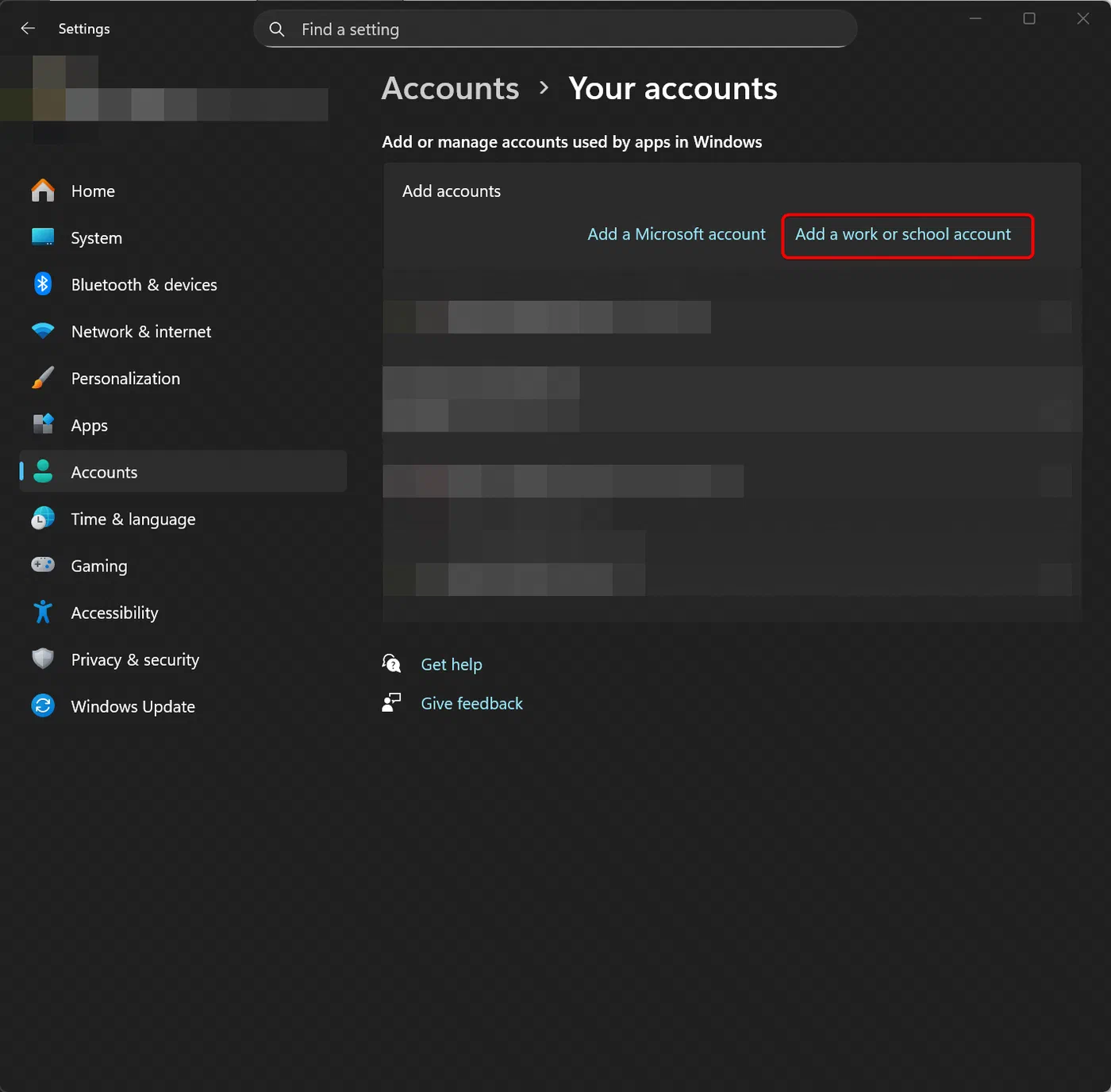Click the Accounts person icon
1111x1092 pixels.
click(43, 471)
